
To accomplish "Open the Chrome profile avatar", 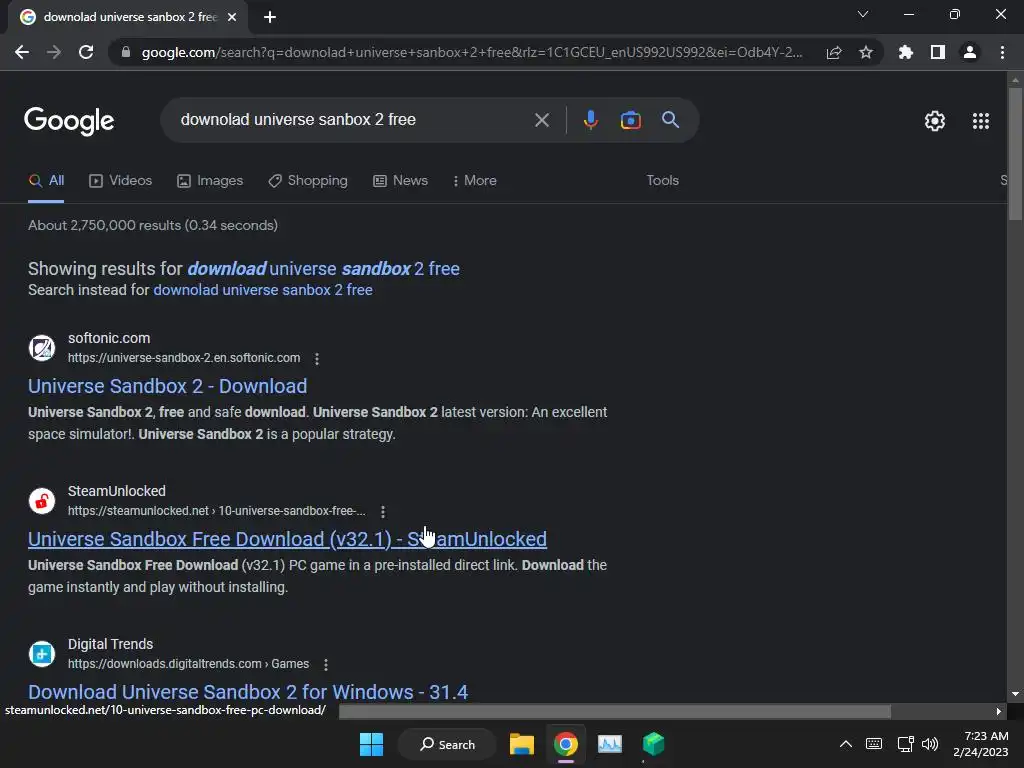I will [x=970, y=52].
